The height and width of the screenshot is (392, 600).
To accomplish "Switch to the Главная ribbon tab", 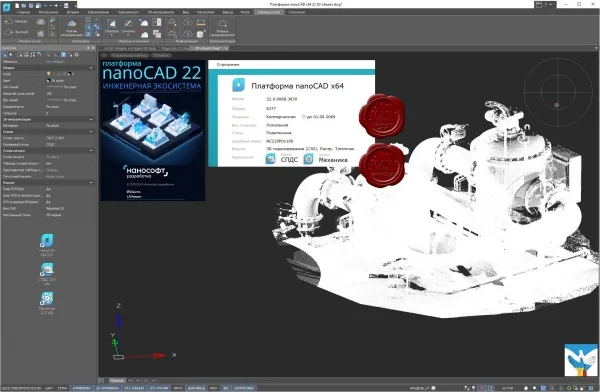I will pyautogui.click(x=23, y=12).
